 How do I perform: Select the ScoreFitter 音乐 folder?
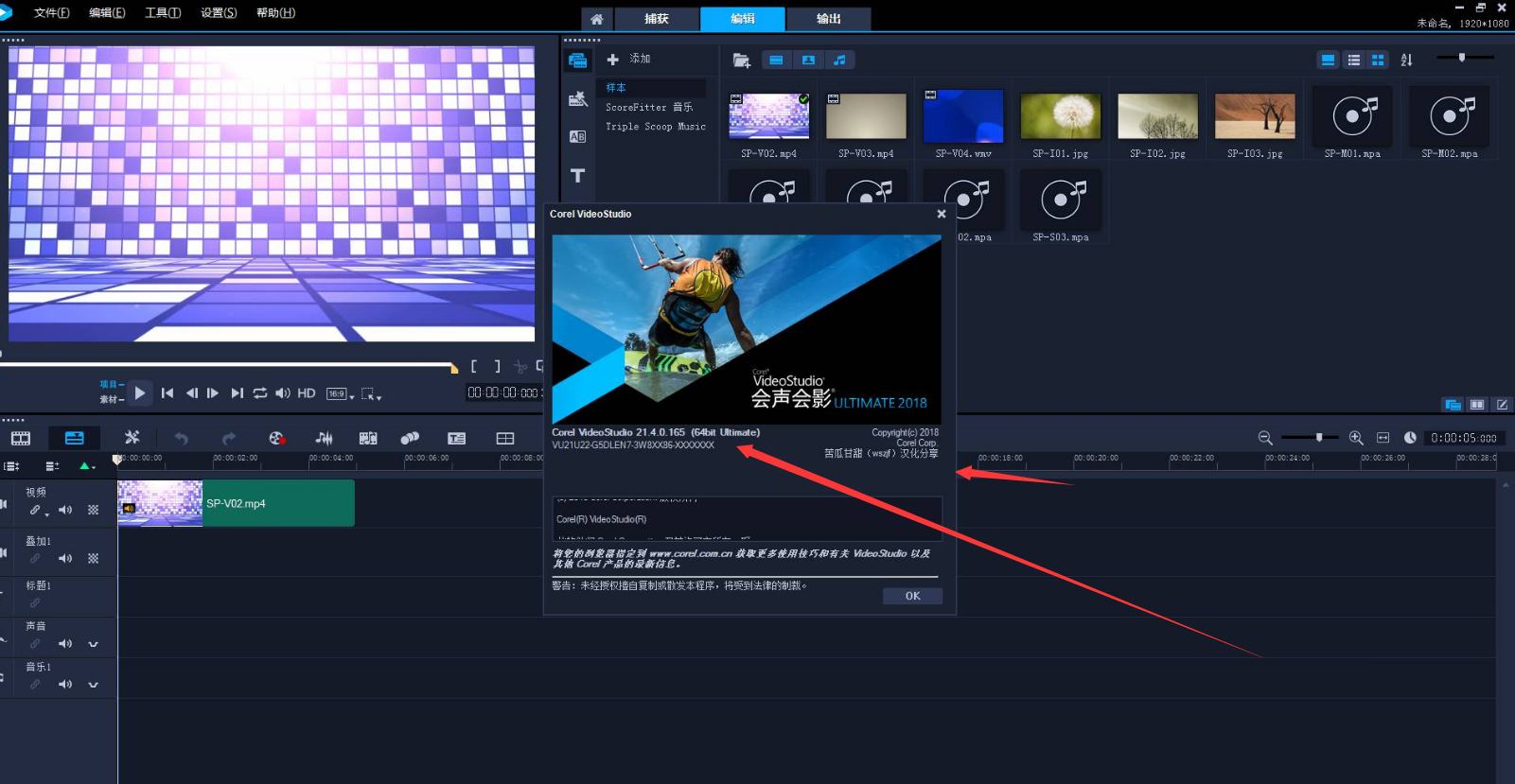coord(649,107)
